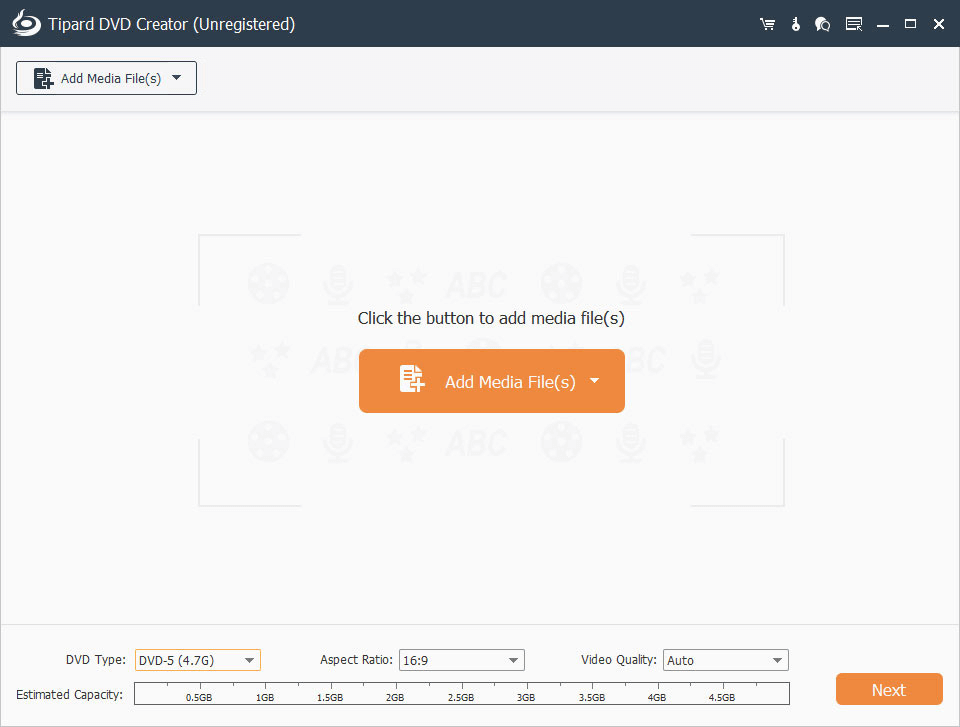Expand the toolbar Add Media File(s) arrow
Viewport: 960px width, 727px height.
[x=177, y=78]
